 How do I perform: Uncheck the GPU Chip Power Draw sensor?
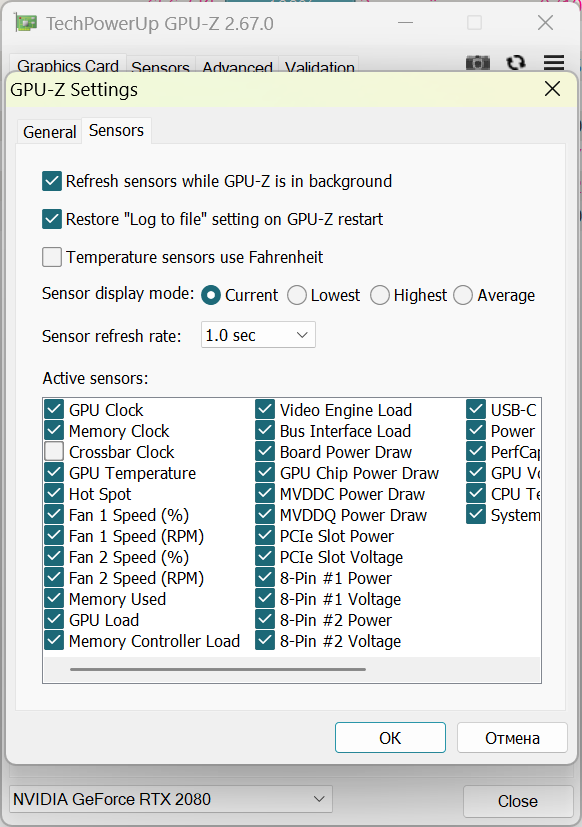[x=265, y=473]
